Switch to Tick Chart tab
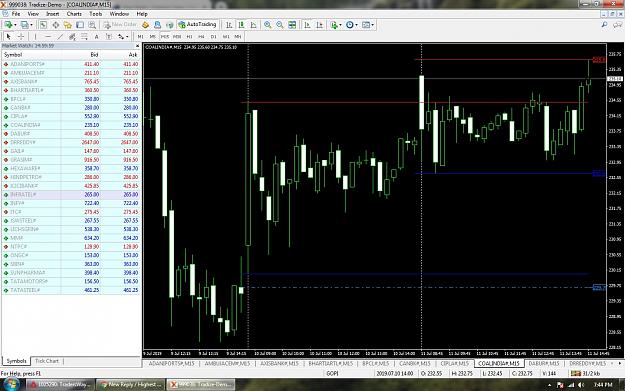This screenshot has height=391, width=625. (47, 361)
